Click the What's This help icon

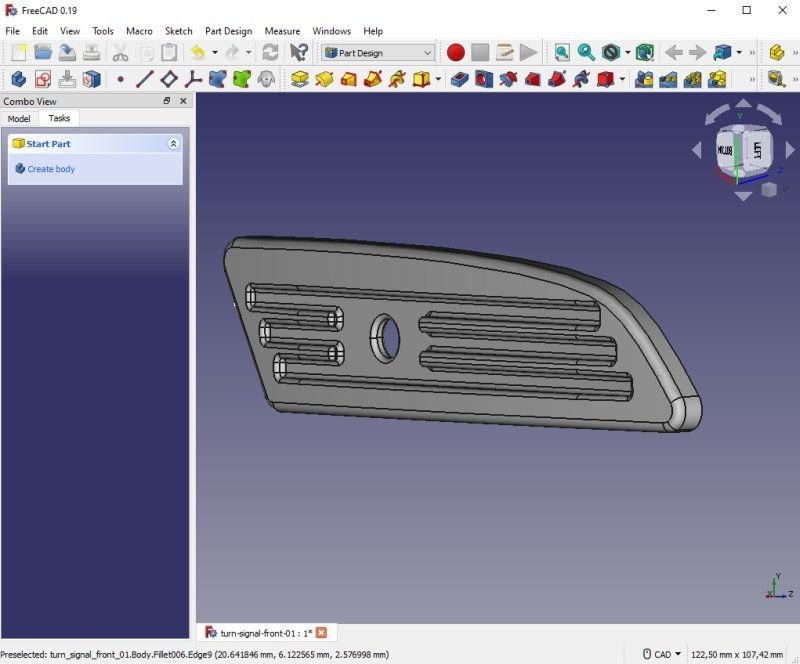298,52
